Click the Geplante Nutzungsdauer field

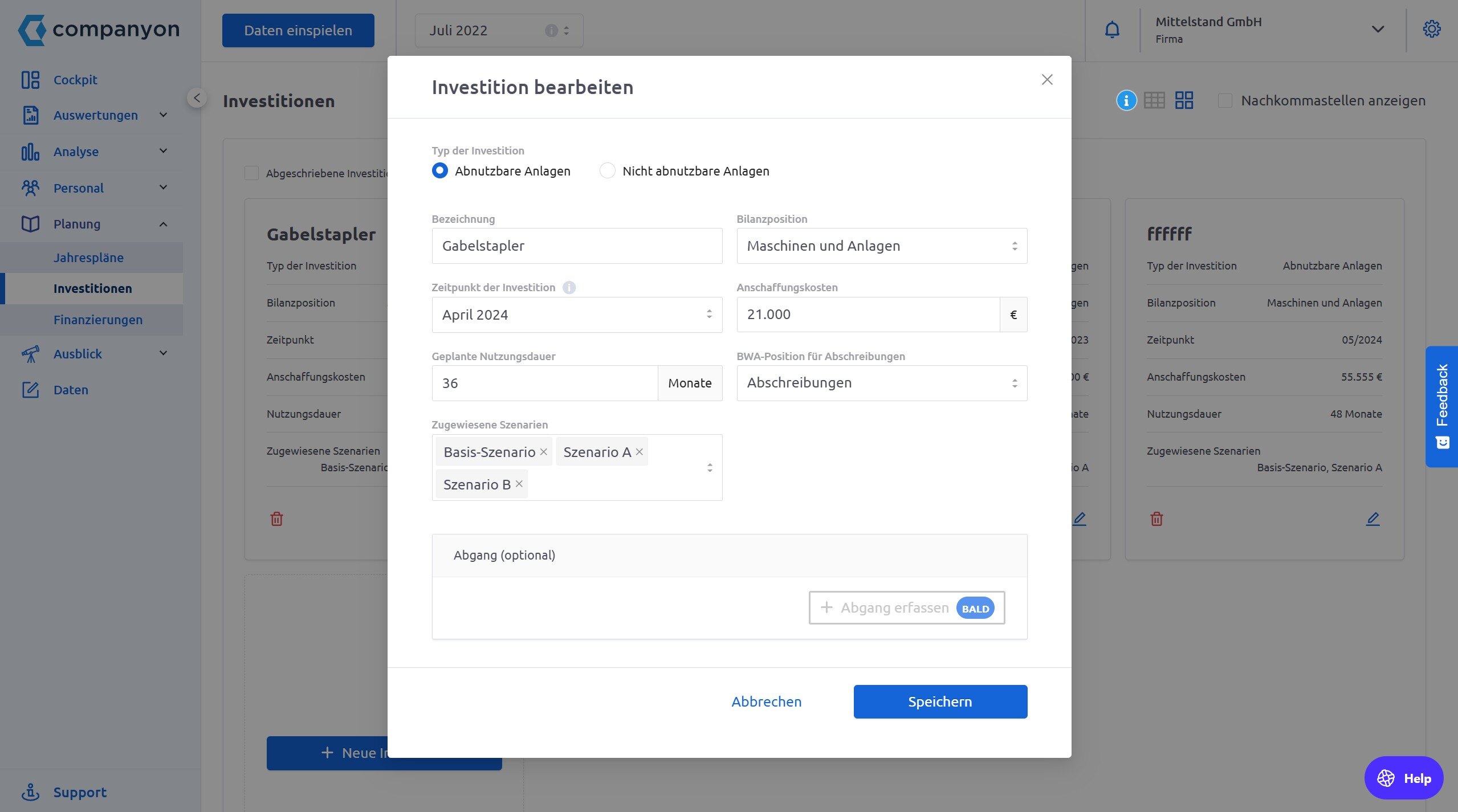coord(545,383)
